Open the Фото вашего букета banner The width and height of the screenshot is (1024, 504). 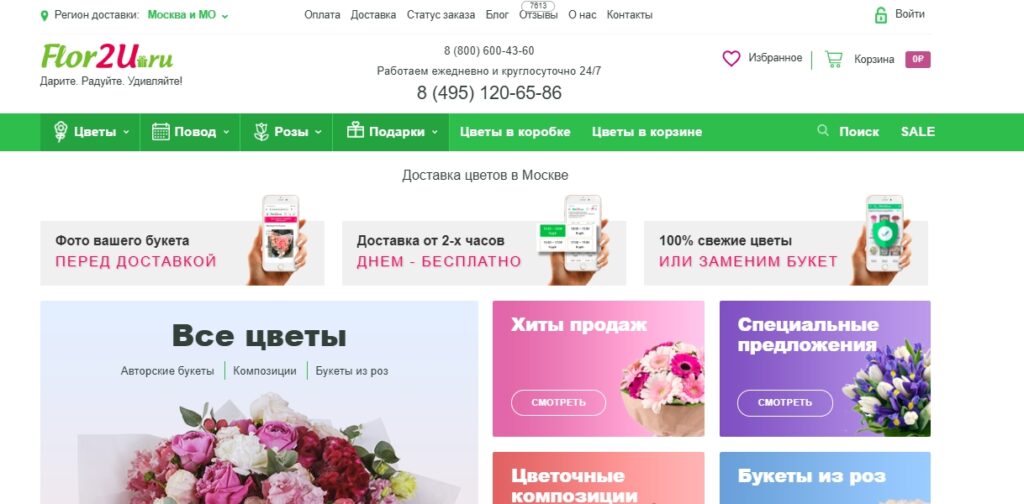[182, 253]
